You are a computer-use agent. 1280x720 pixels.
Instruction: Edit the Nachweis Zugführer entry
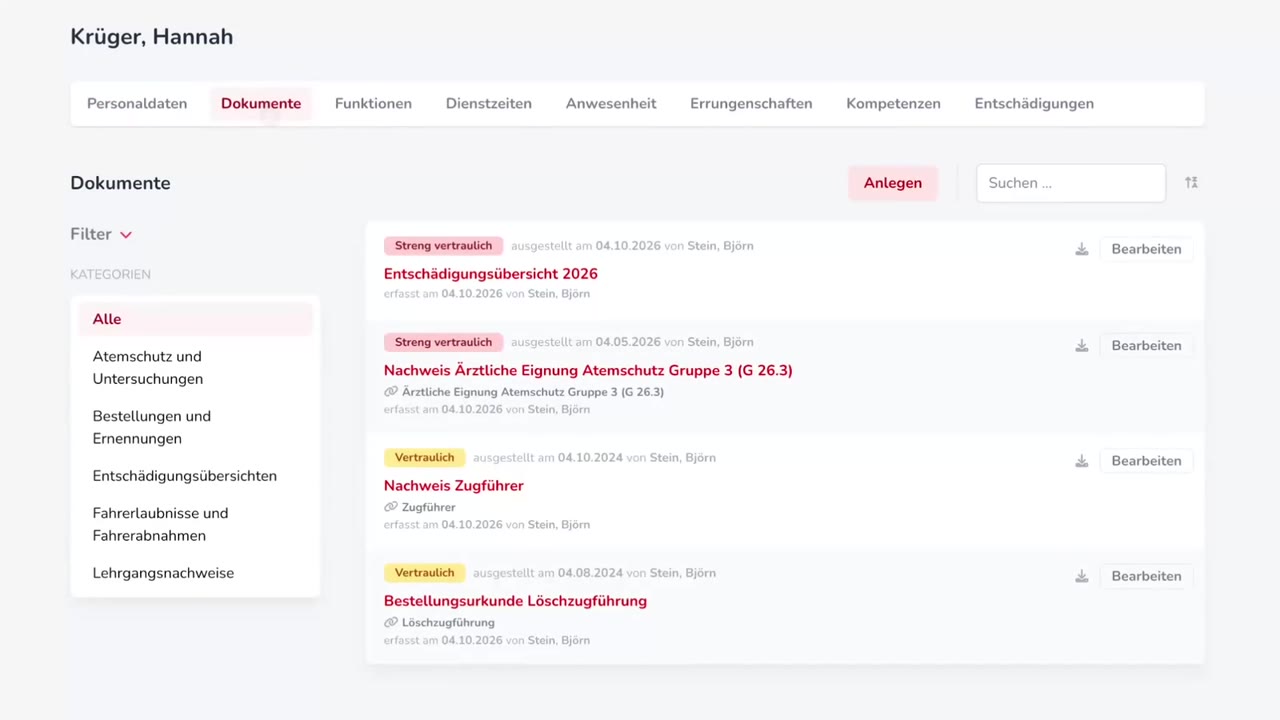point(1146,461)
